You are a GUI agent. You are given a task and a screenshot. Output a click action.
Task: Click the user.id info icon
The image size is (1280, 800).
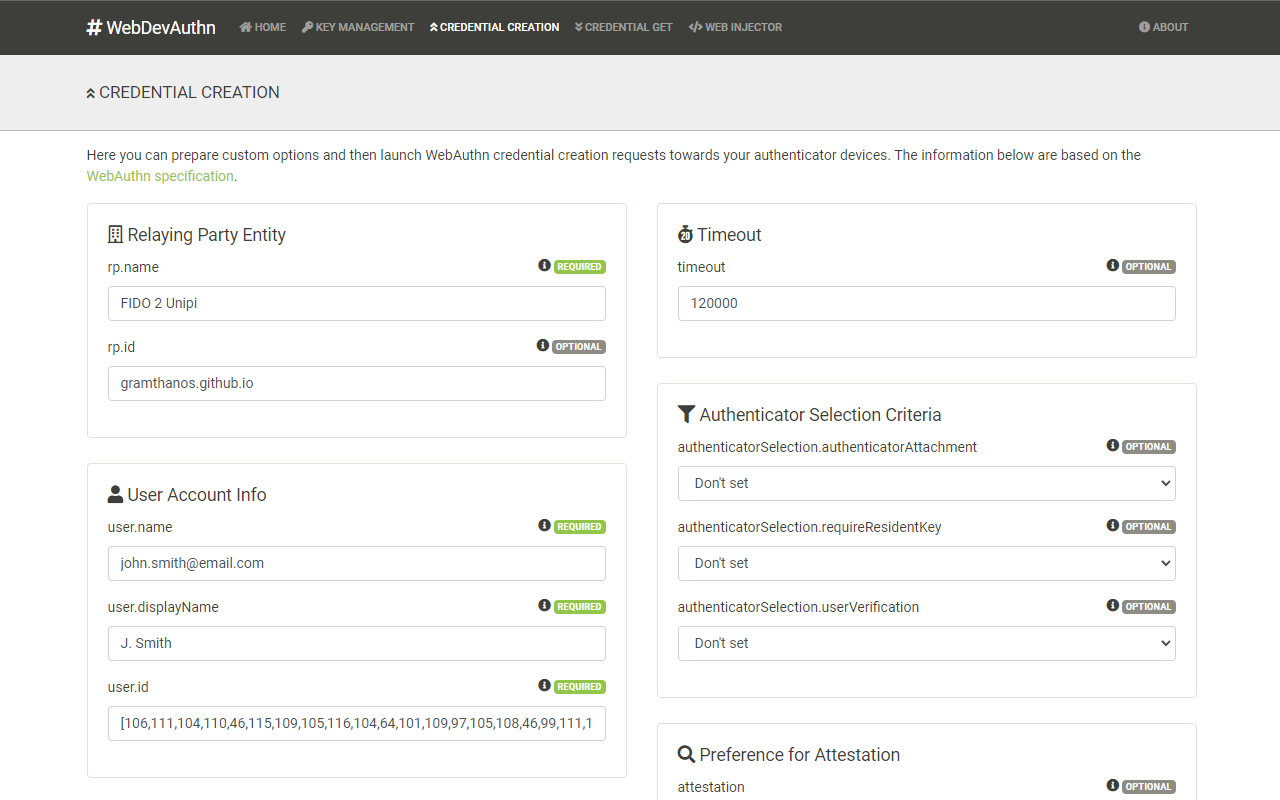tap(544, 686)
